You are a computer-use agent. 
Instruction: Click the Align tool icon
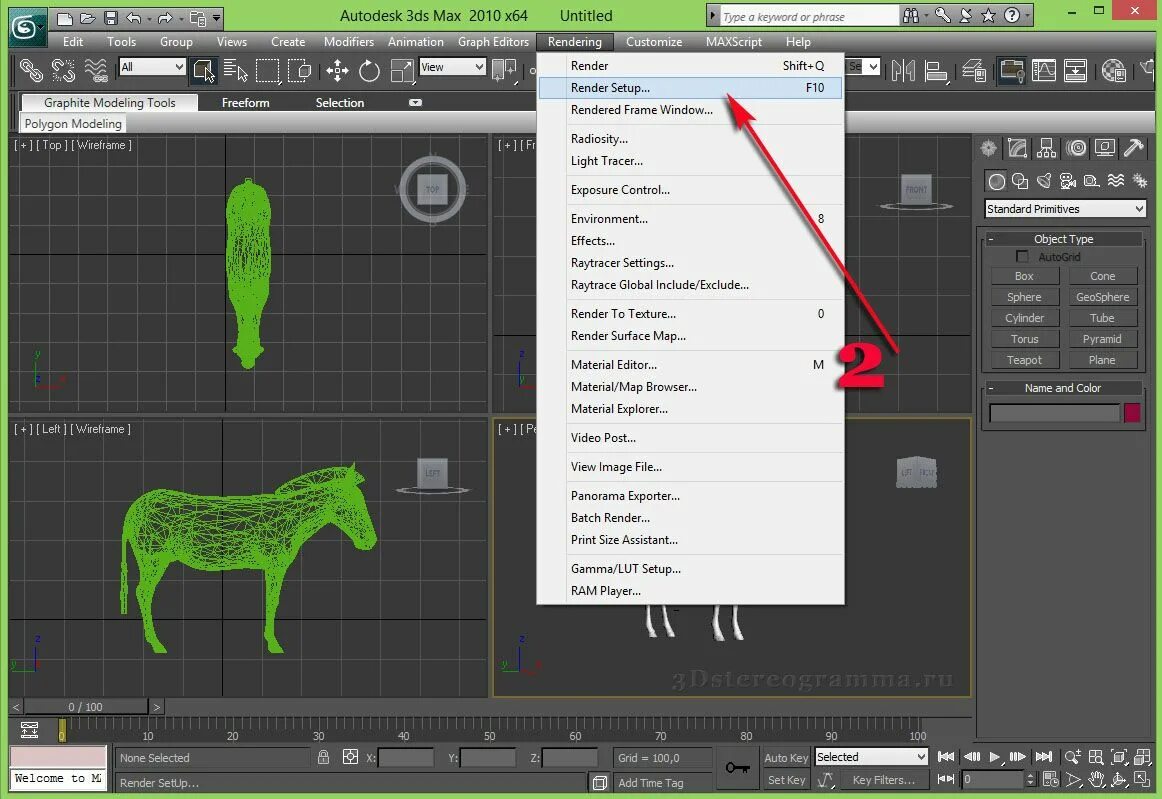point(936,70)
